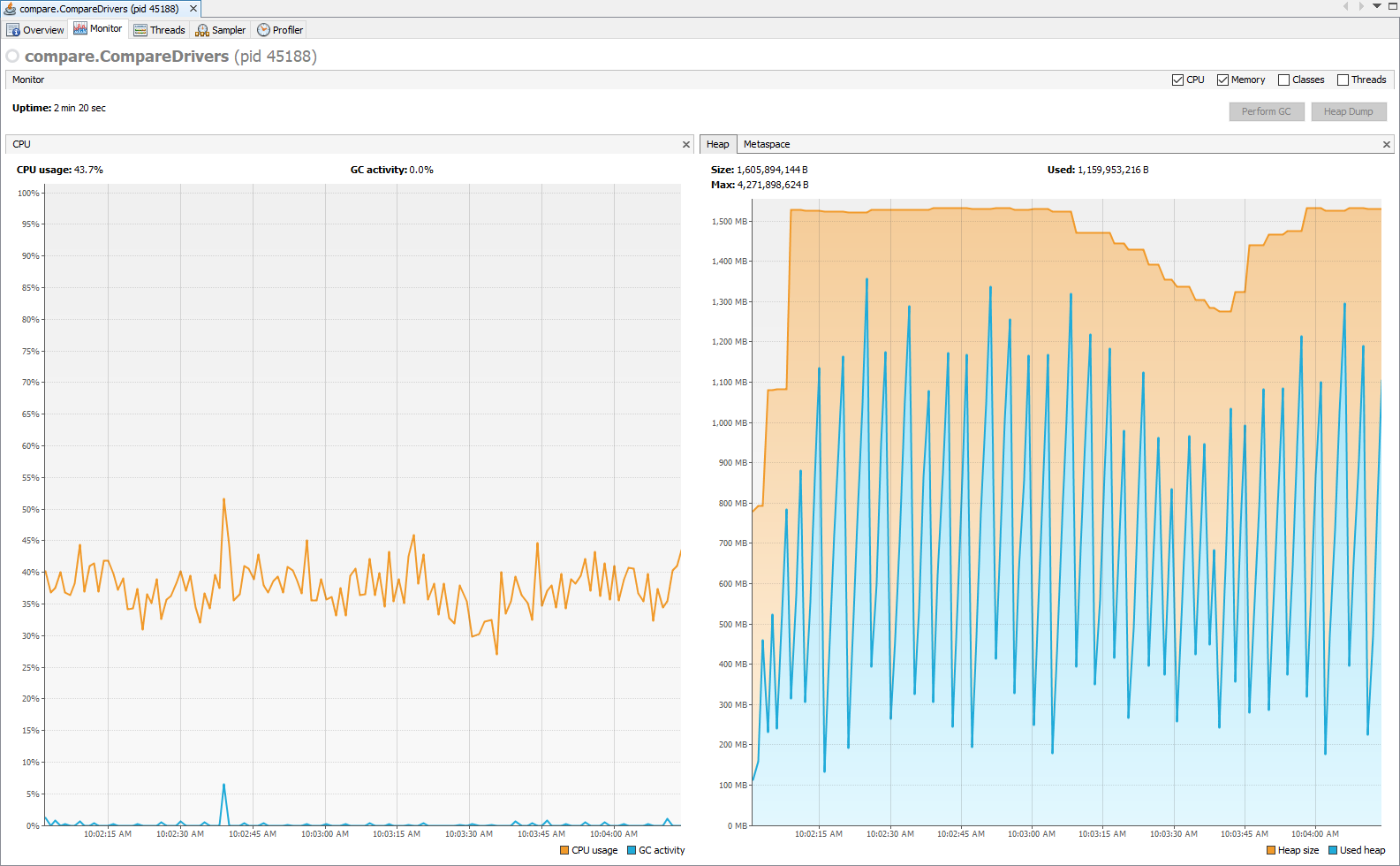
Task: Click the Perform GC button
Action: tap(1266, 111)
